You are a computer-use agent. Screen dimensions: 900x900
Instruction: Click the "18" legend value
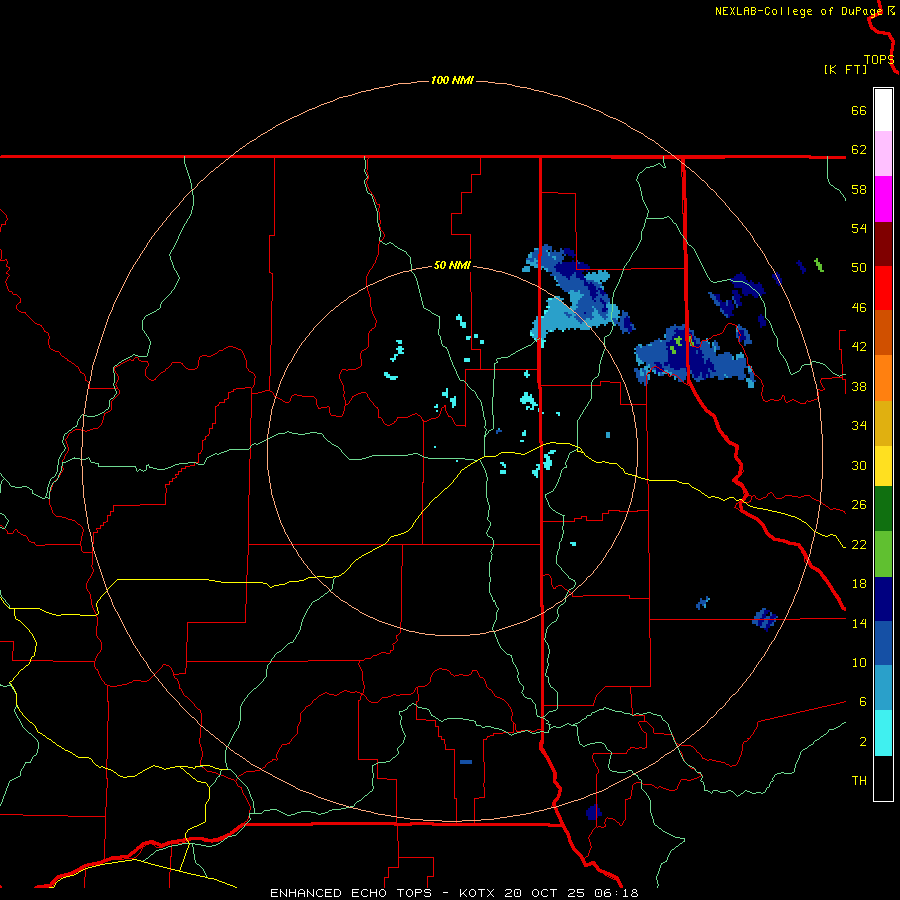859,584
